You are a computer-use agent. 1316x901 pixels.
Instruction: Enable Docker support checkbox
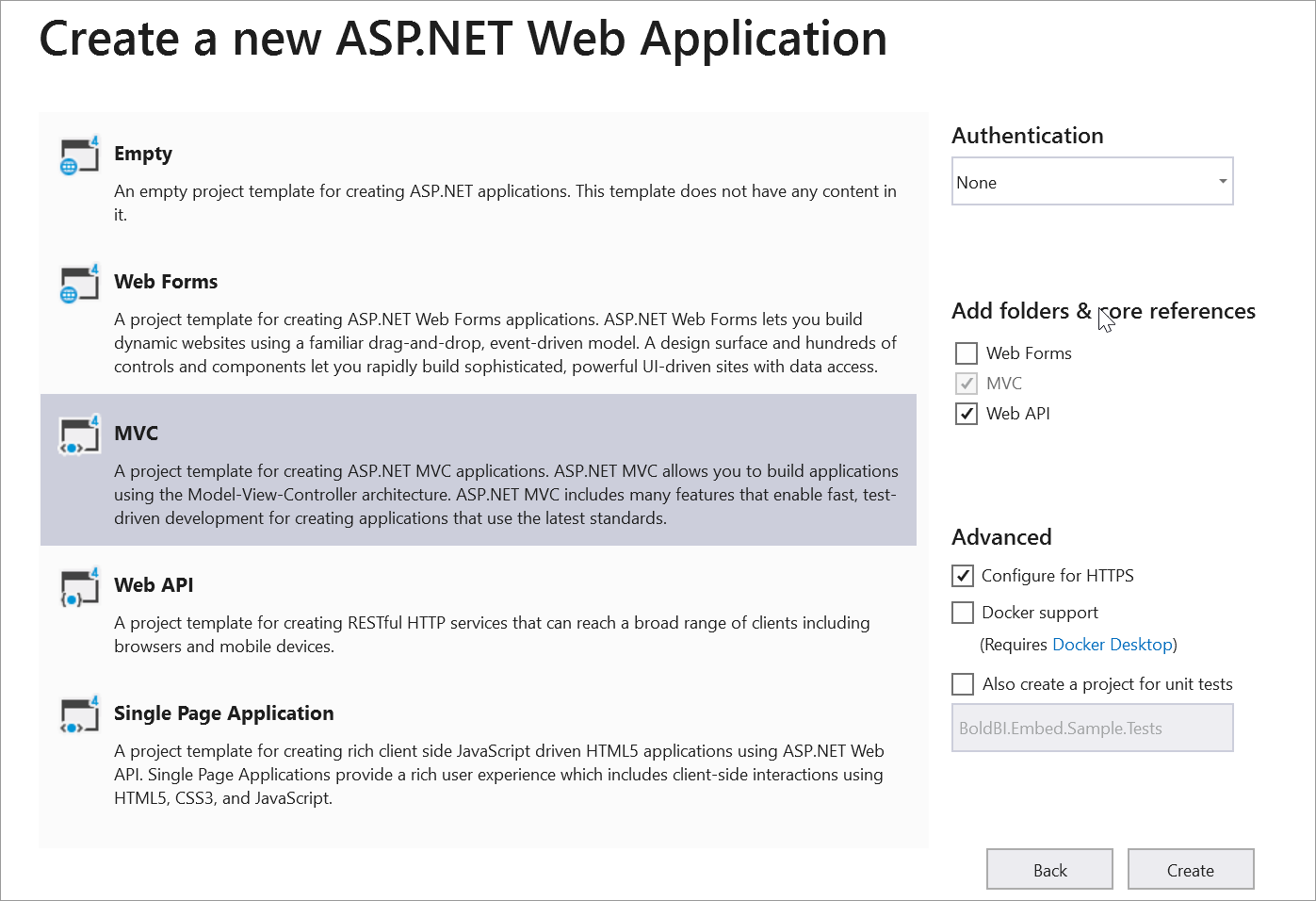[x=963, y=613]
